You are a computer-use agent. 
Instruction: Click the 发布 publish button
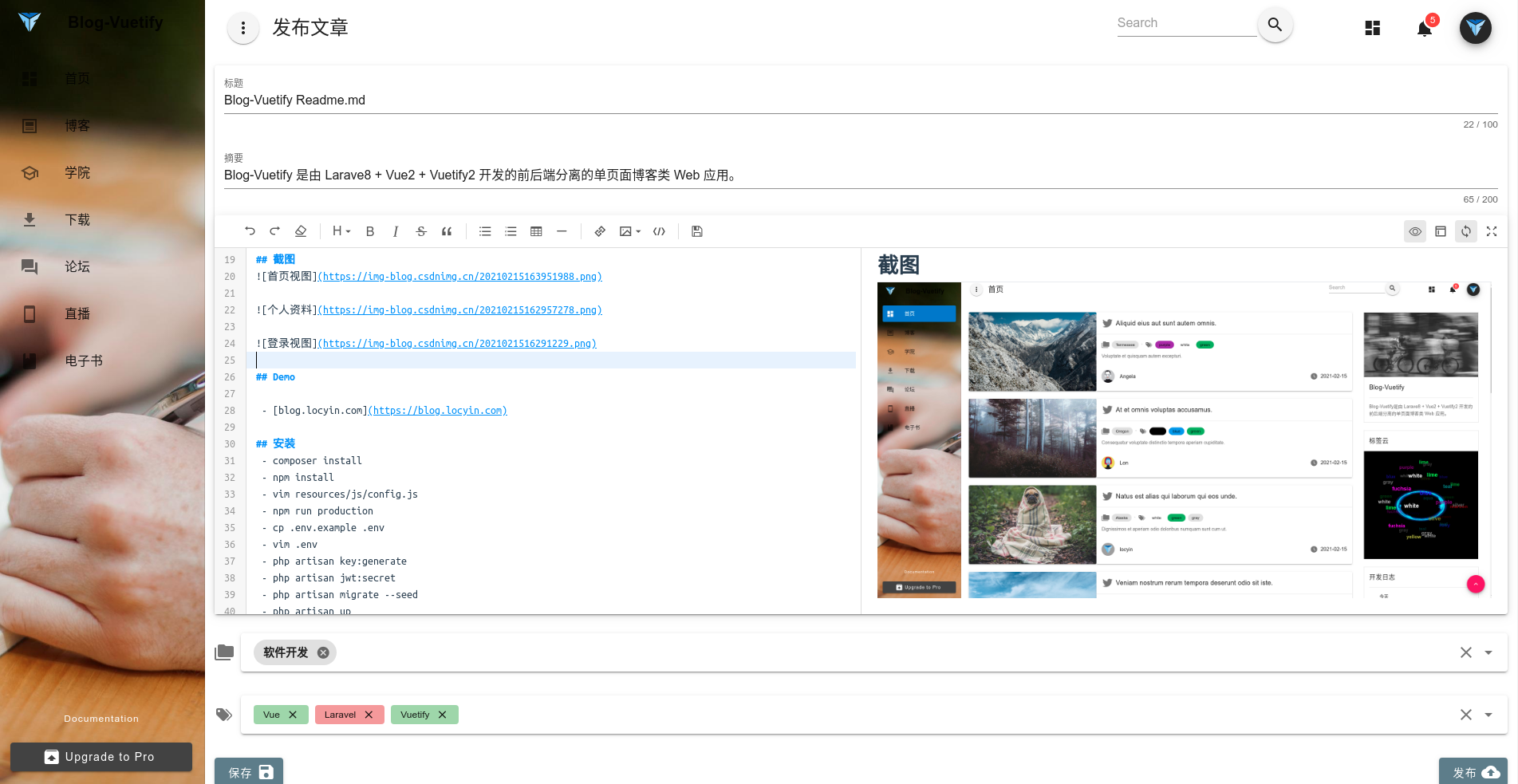(x=1473, y=771)
